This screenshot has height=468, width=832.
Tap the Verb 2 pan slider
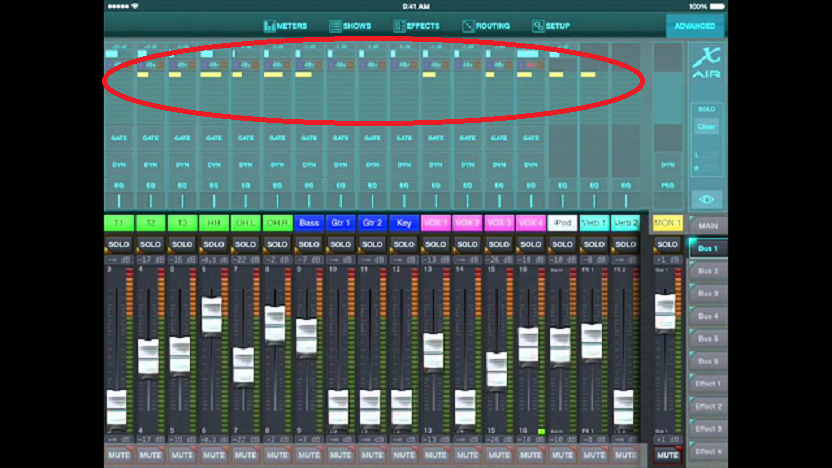click(626, 201)
